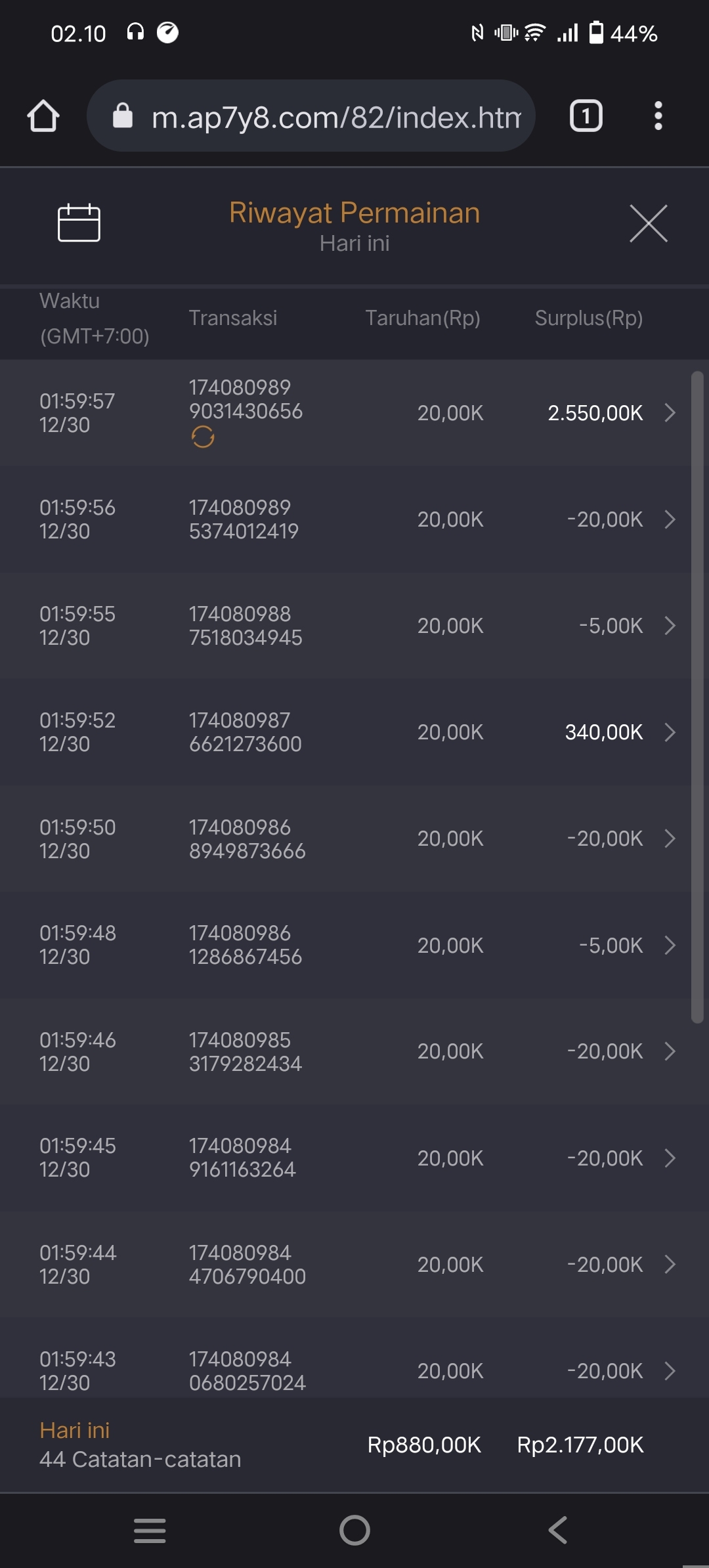Open the calendar date picker icon

79,223
